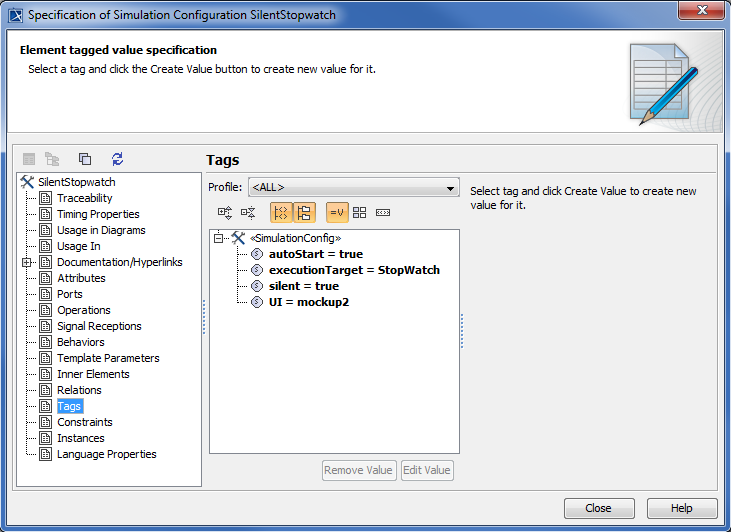Screen dimensions: 731x532
Task: Select the 'UI = mockup2' tag
Action: tap(309, 302)
